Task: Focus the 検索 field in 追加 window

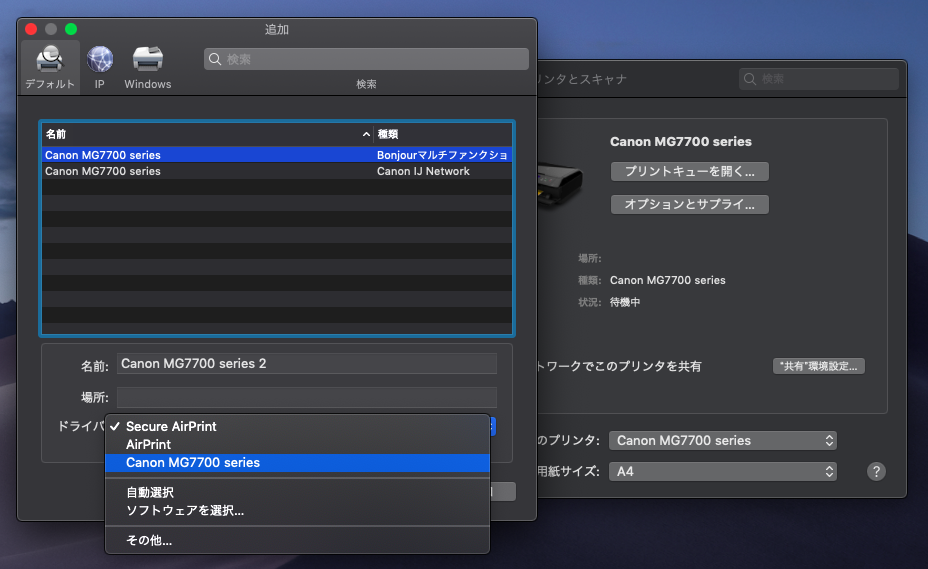Action: pyautogui.click(x=366, y=59)
